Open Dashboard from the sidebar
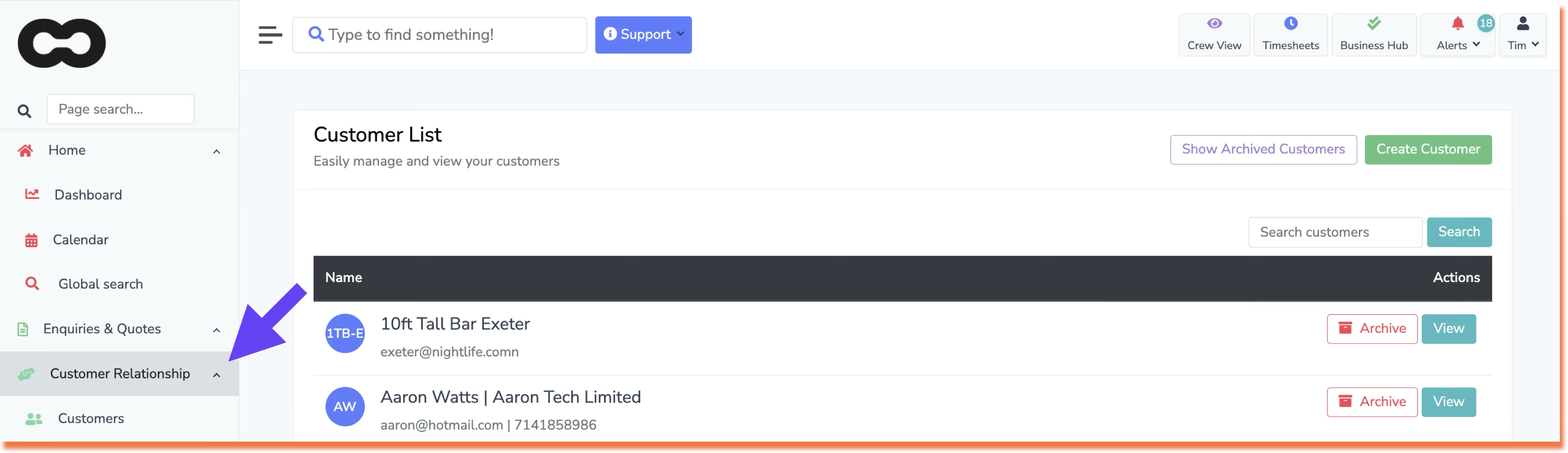The image size is (1568, 453). click(x=88, y=194)
